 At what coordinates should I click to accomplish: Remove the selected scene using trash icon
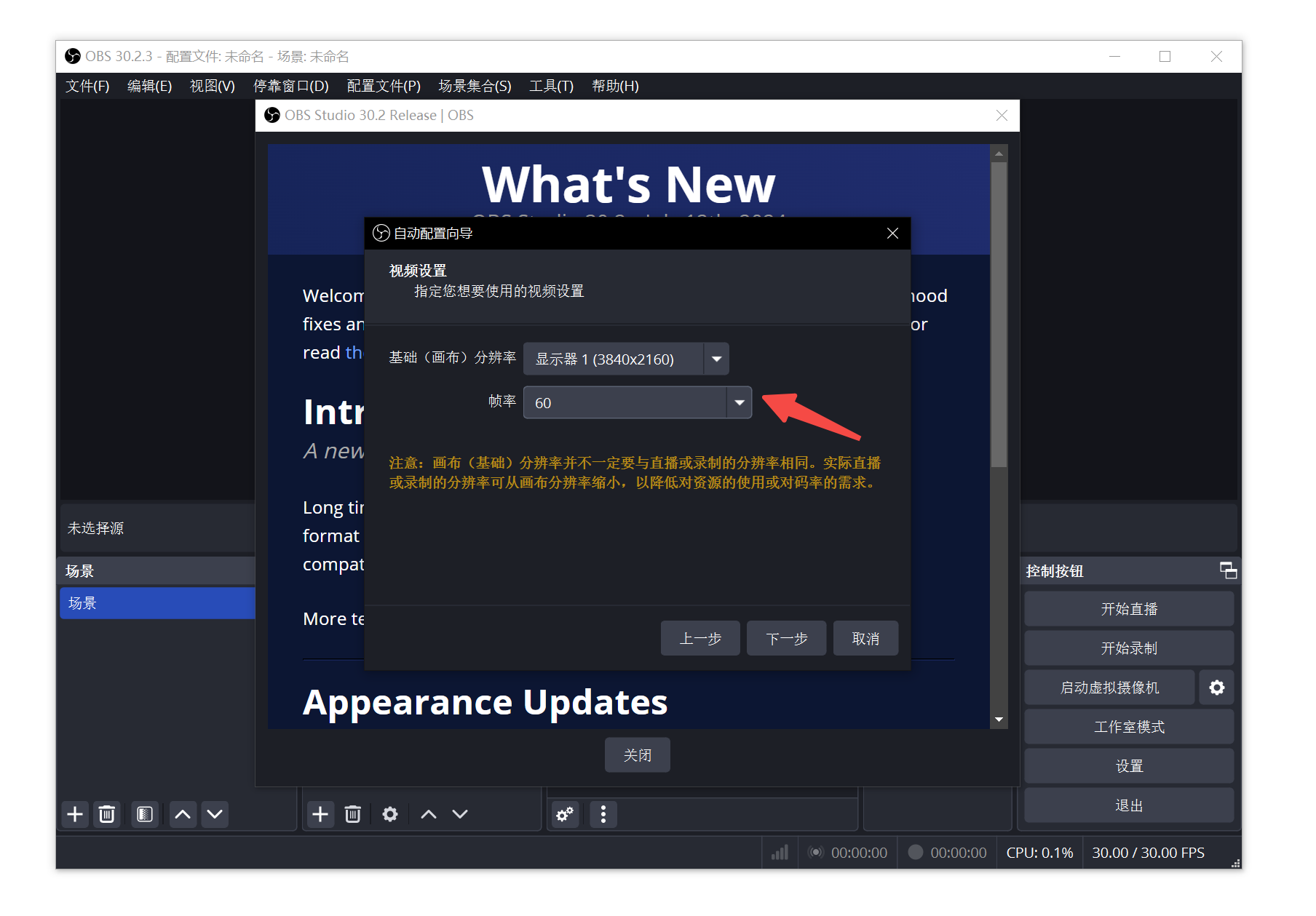tap(107, 814)
